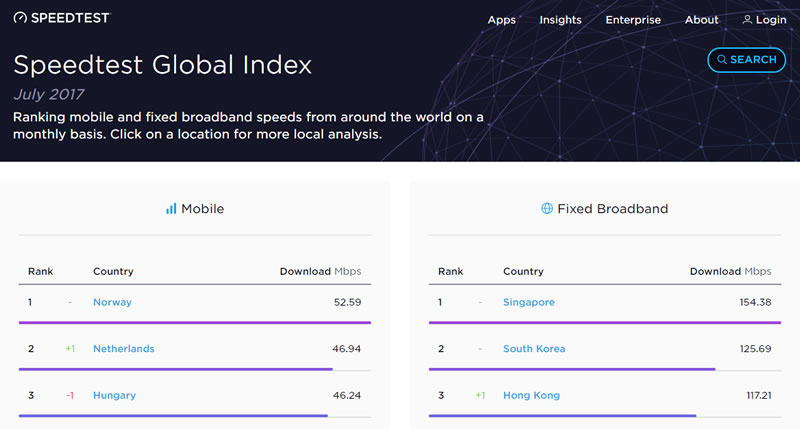Viewport: 800px width, 429px height.
Task: Click the +1 rank change beside Netherlands
Action: click(70, 348)
